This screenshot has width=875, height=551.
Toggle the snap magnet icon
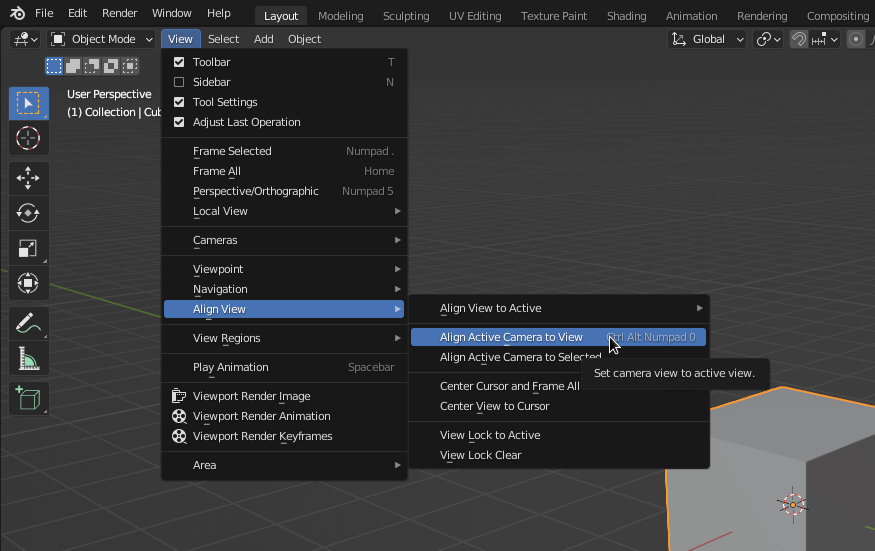tap(799, 39)
